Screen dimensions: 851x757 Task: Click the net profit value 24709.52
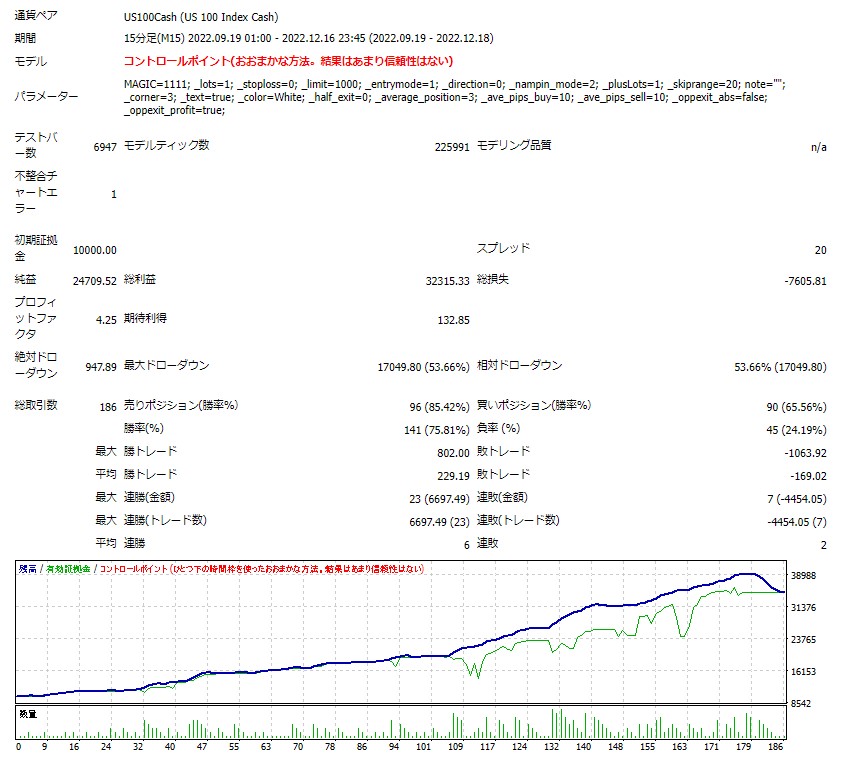coord(94,281)
